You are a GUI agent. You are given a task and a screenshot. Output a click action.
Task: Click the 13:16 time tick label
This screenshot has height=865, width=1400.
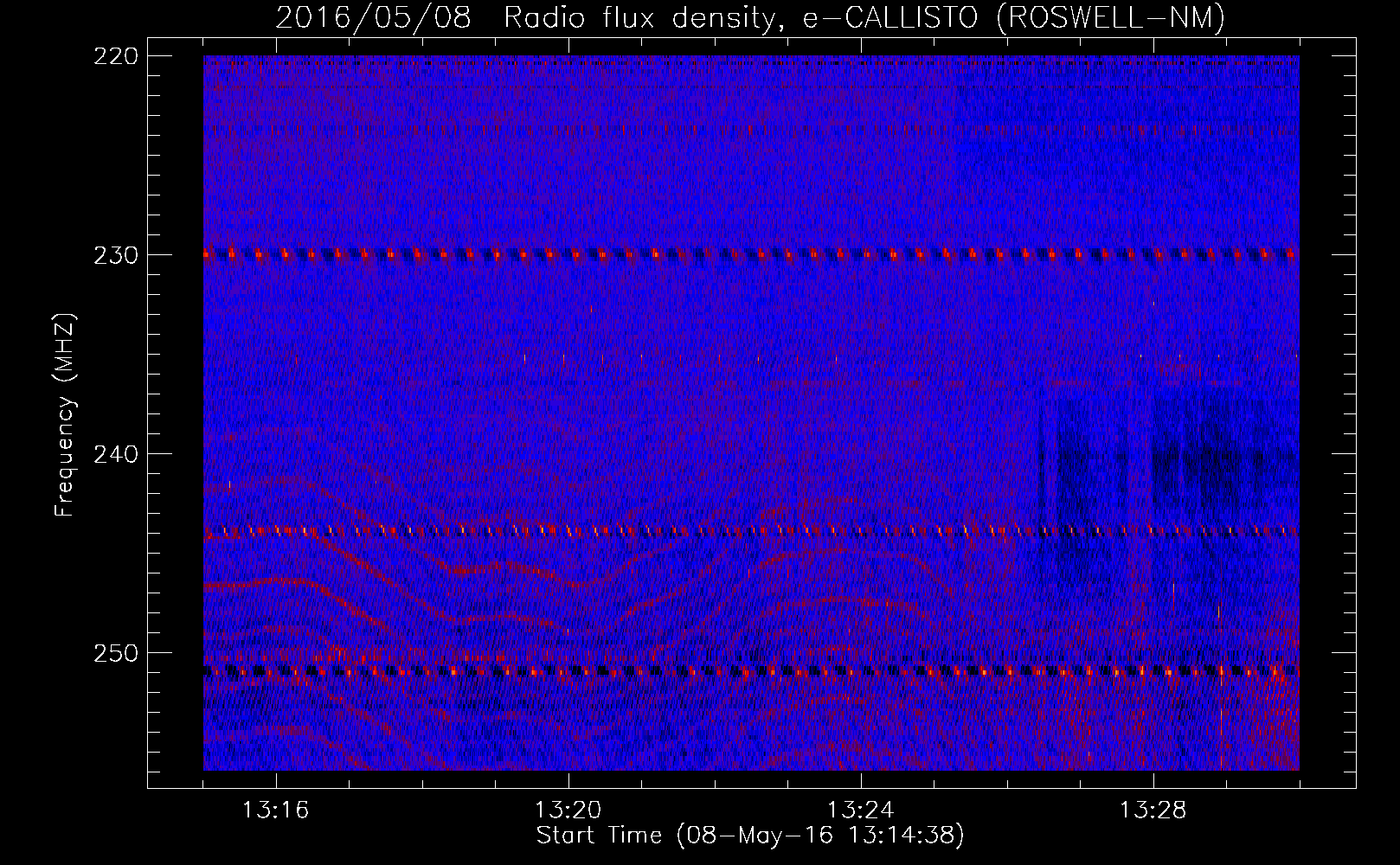tap(275, 811)
